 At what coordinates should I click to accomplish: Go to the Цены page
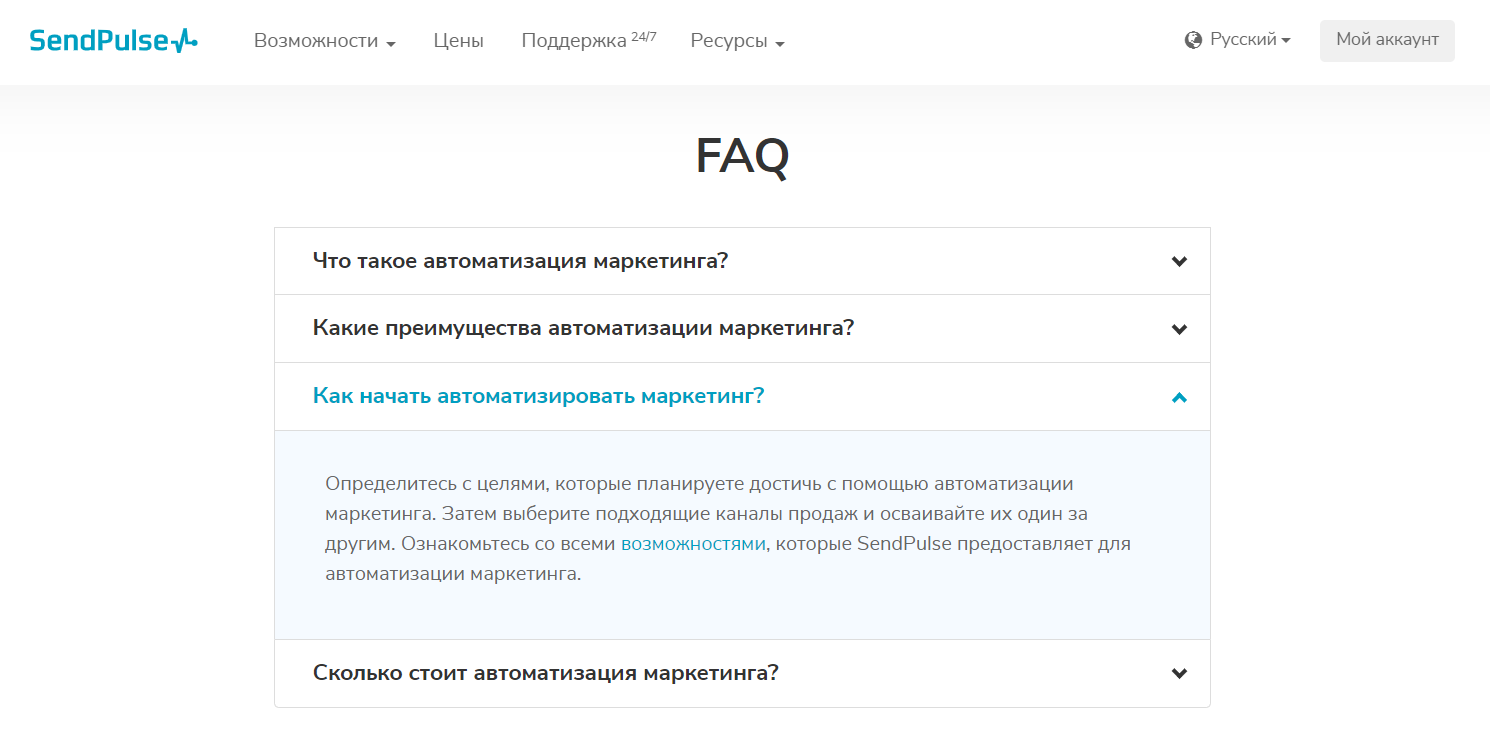click(459, 41)
